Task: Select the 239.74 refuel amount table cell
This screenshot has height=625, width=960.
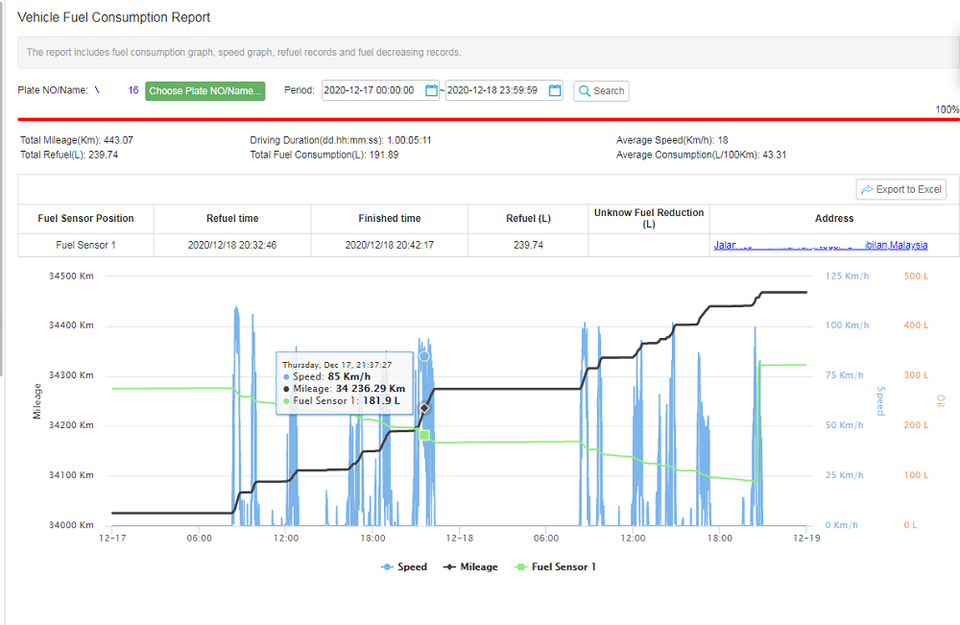Action: [x=528, y=245]
